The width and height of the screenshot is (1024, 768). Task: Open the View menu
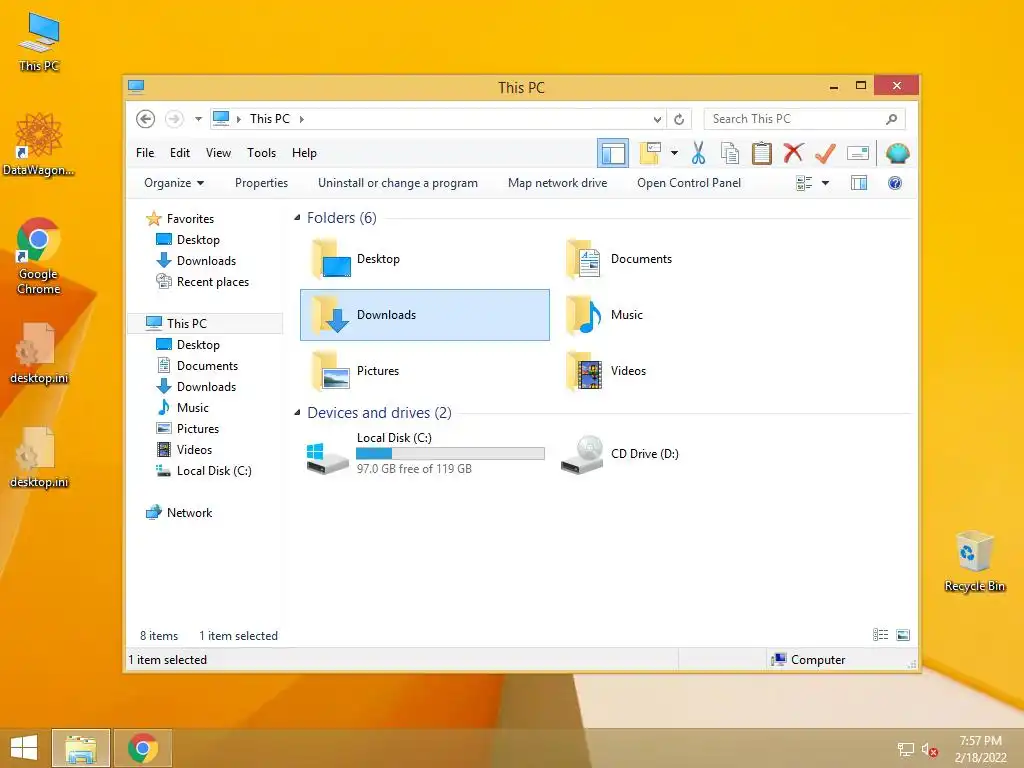218,153
